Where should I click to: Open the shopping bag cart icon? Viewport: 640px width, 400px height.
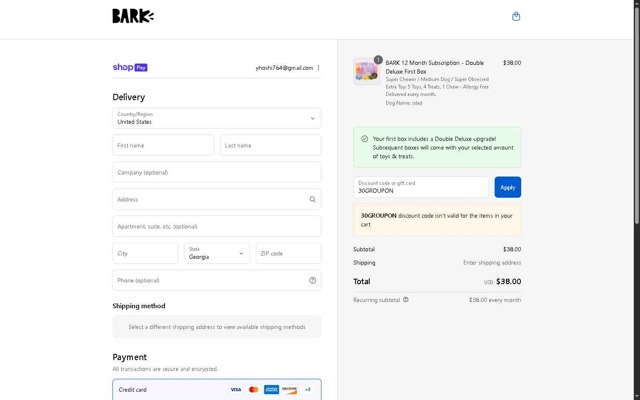click(516, 16)
